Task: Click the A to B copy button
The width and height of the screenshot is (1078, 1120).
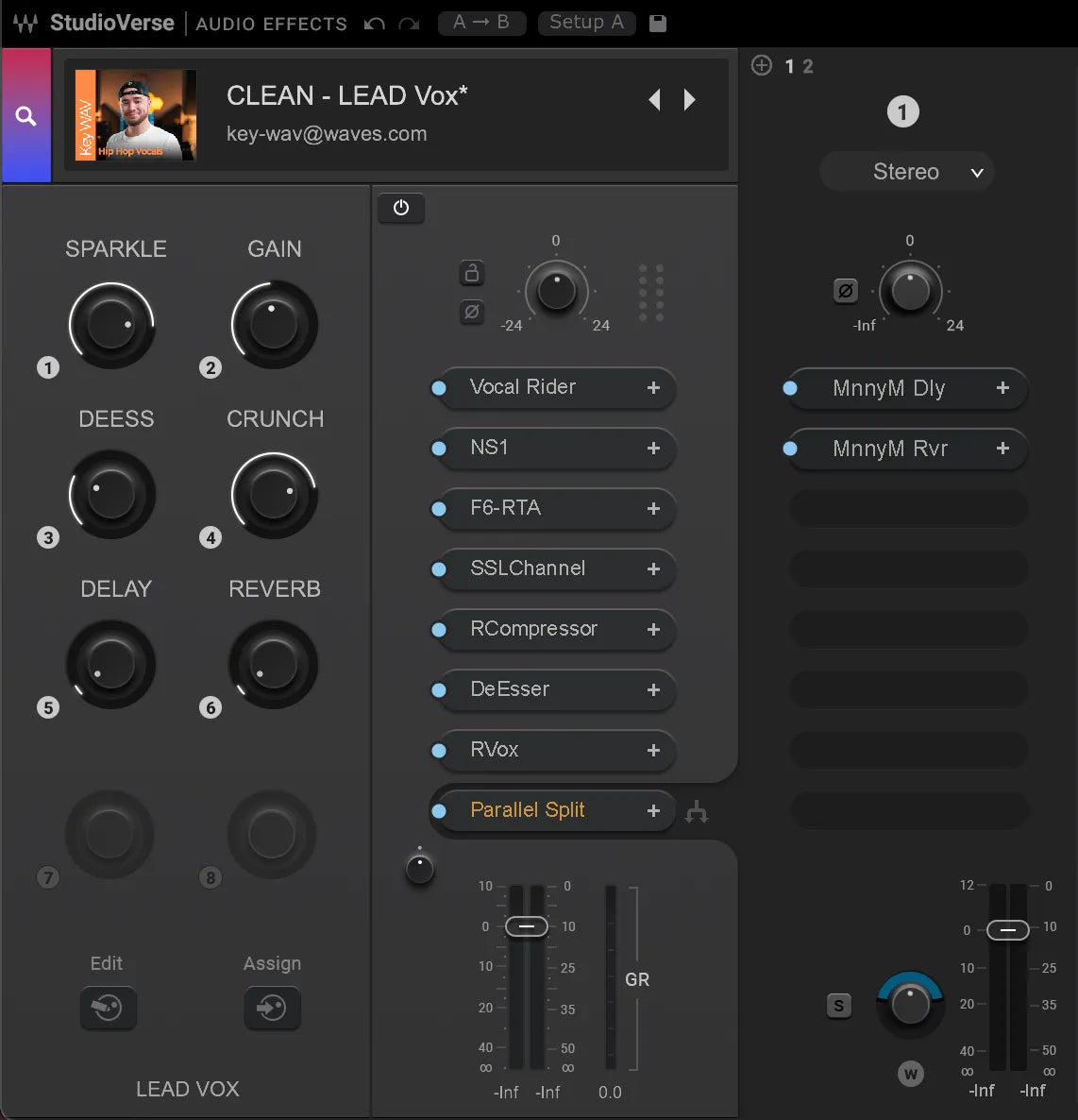Action: click(x=481, y=23)
